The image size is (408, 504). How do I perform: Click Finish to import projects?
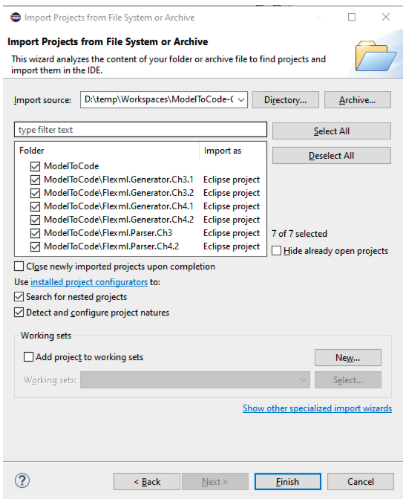pos(288,482)
